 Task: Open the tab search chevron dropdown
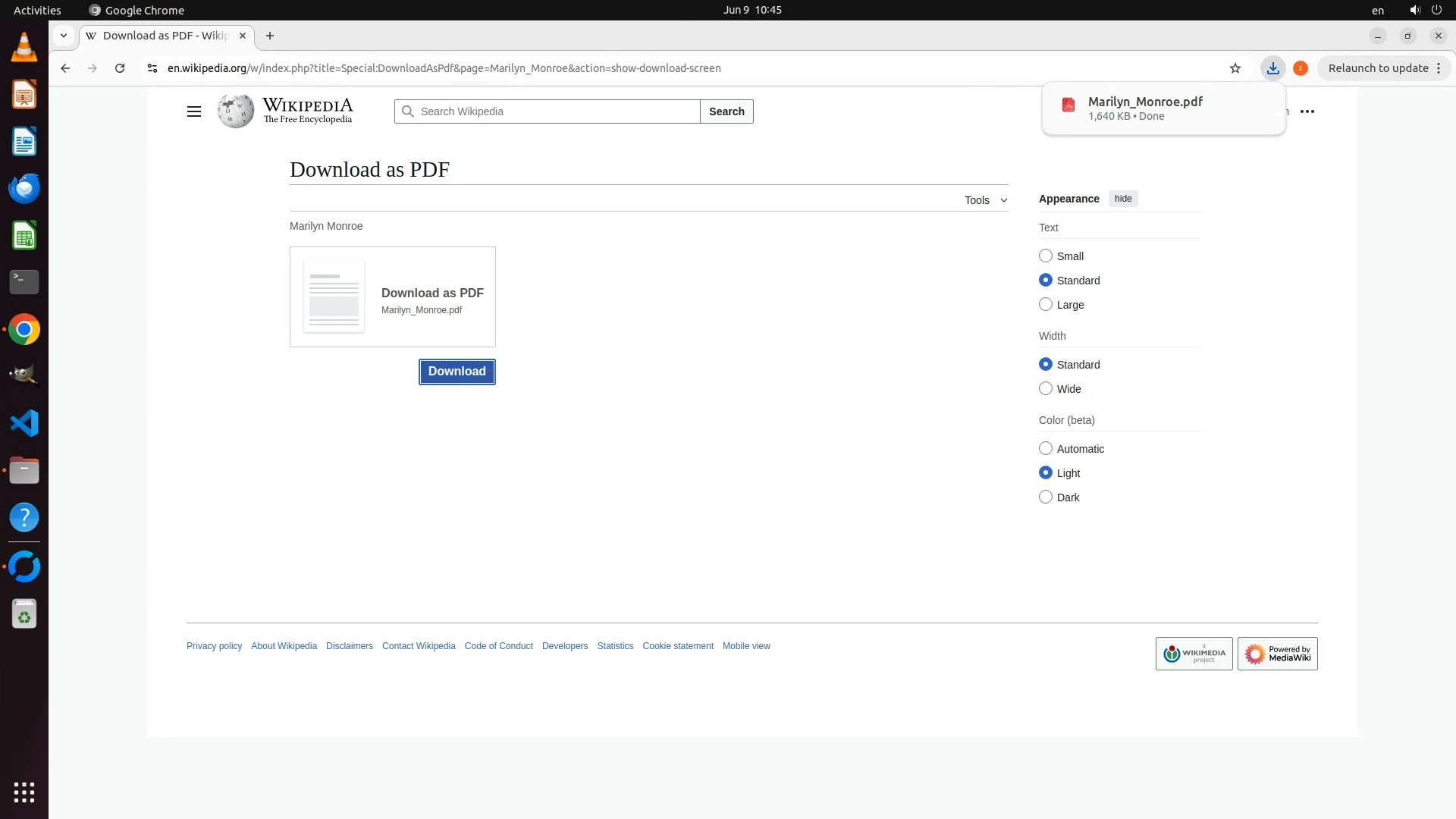[64, 36]
